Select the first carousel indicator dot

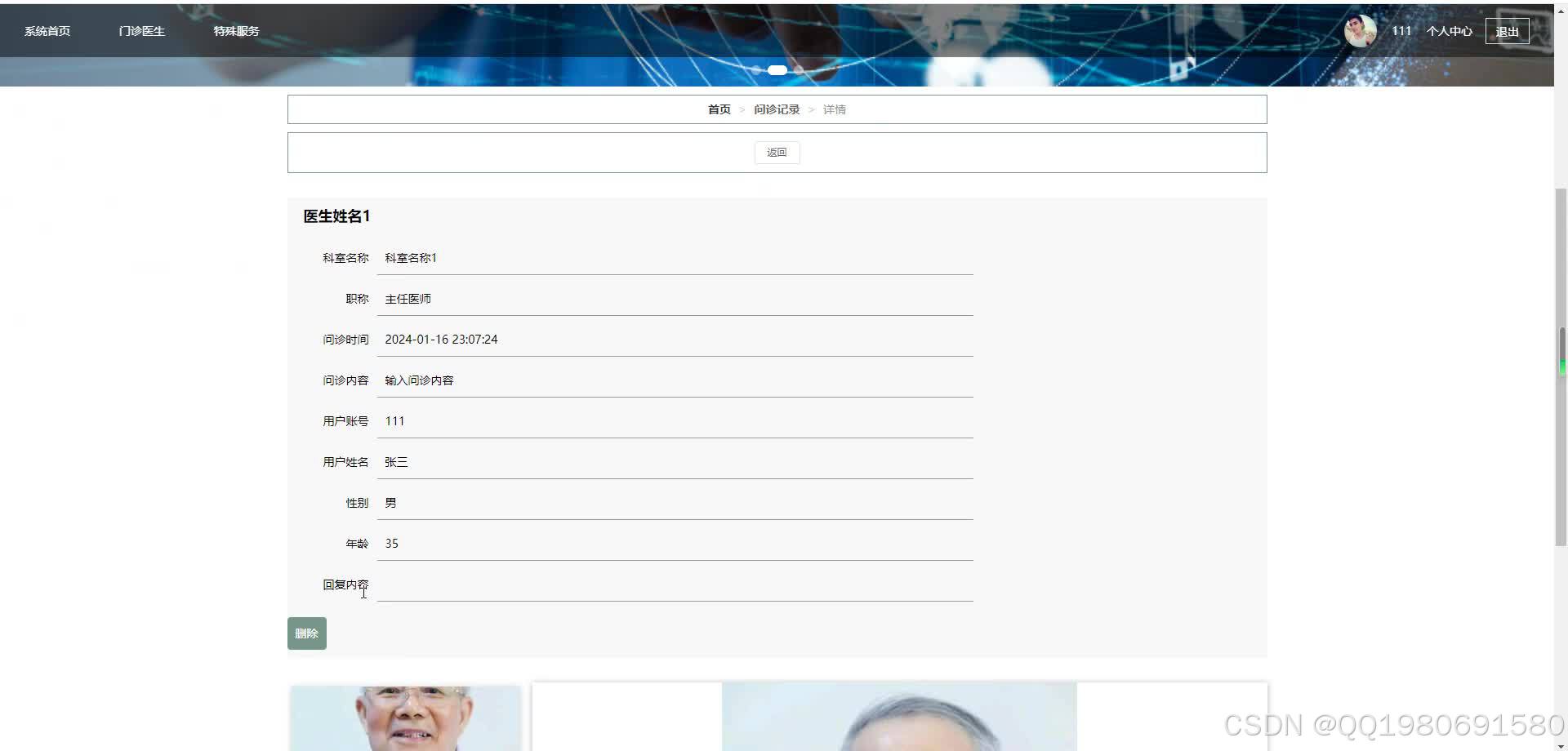756,70
